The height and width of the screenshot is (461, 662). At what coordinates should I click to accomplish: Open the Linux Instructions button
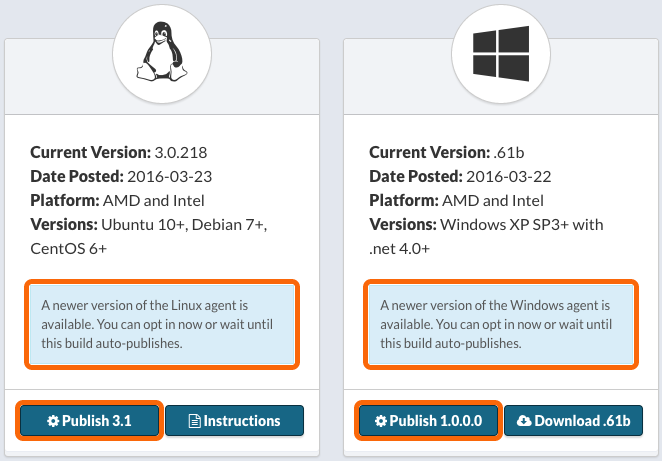pos(234,420)
